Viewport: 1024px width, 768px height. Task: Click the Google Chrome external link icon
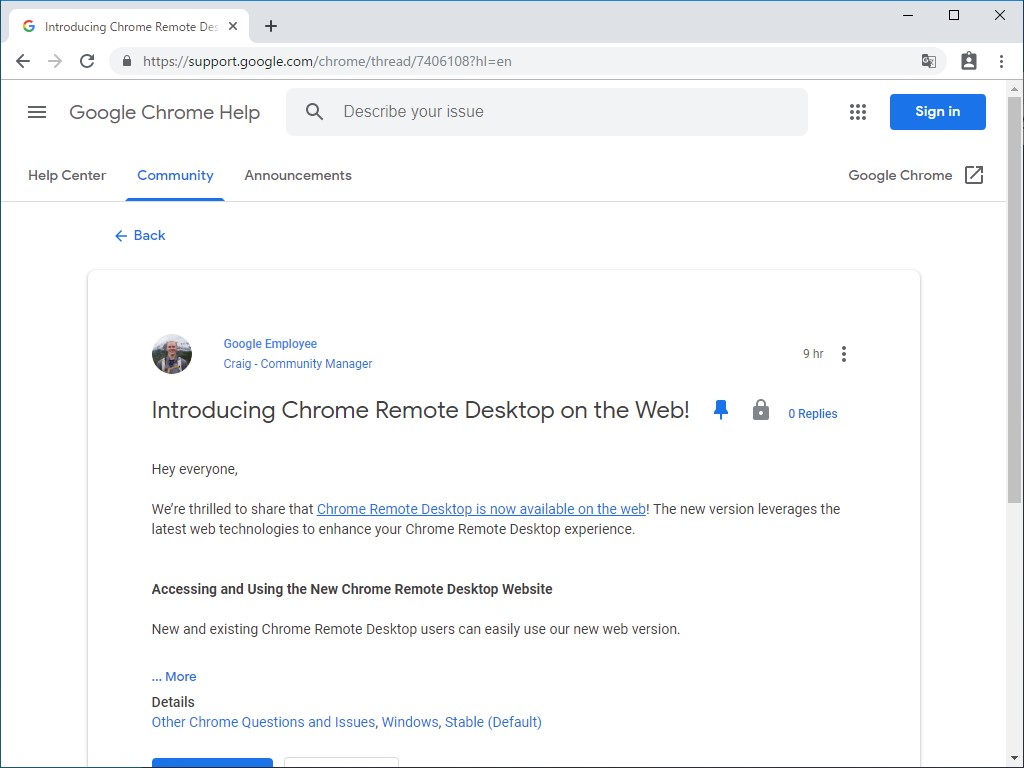(974, 175)
